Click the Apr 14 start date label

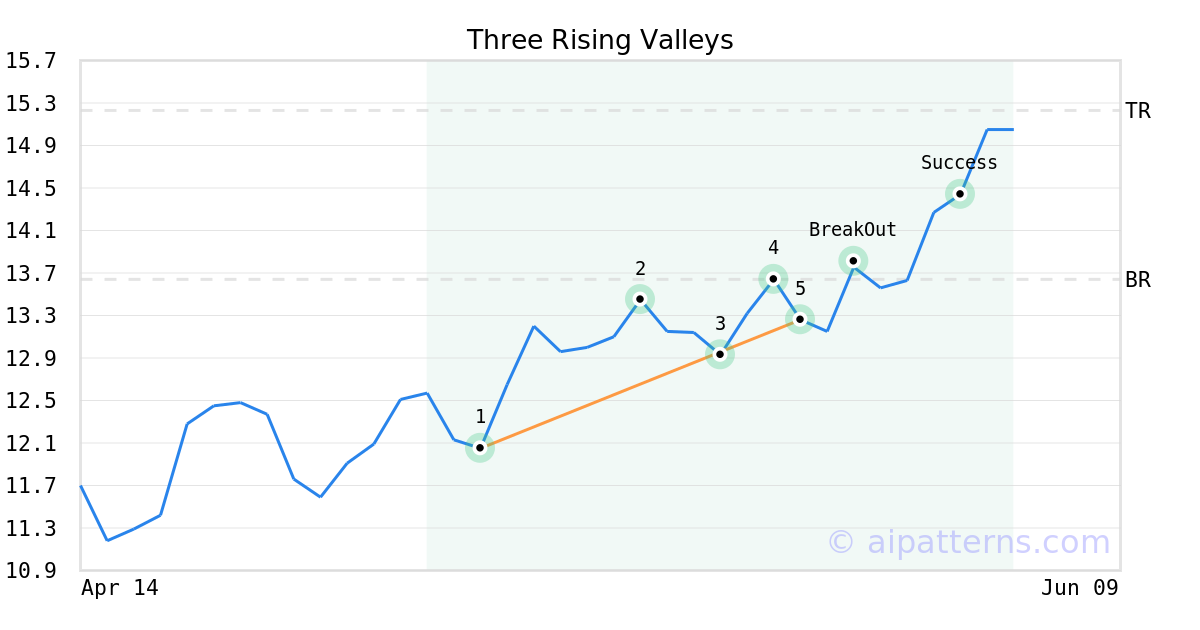tap(120, 588)
